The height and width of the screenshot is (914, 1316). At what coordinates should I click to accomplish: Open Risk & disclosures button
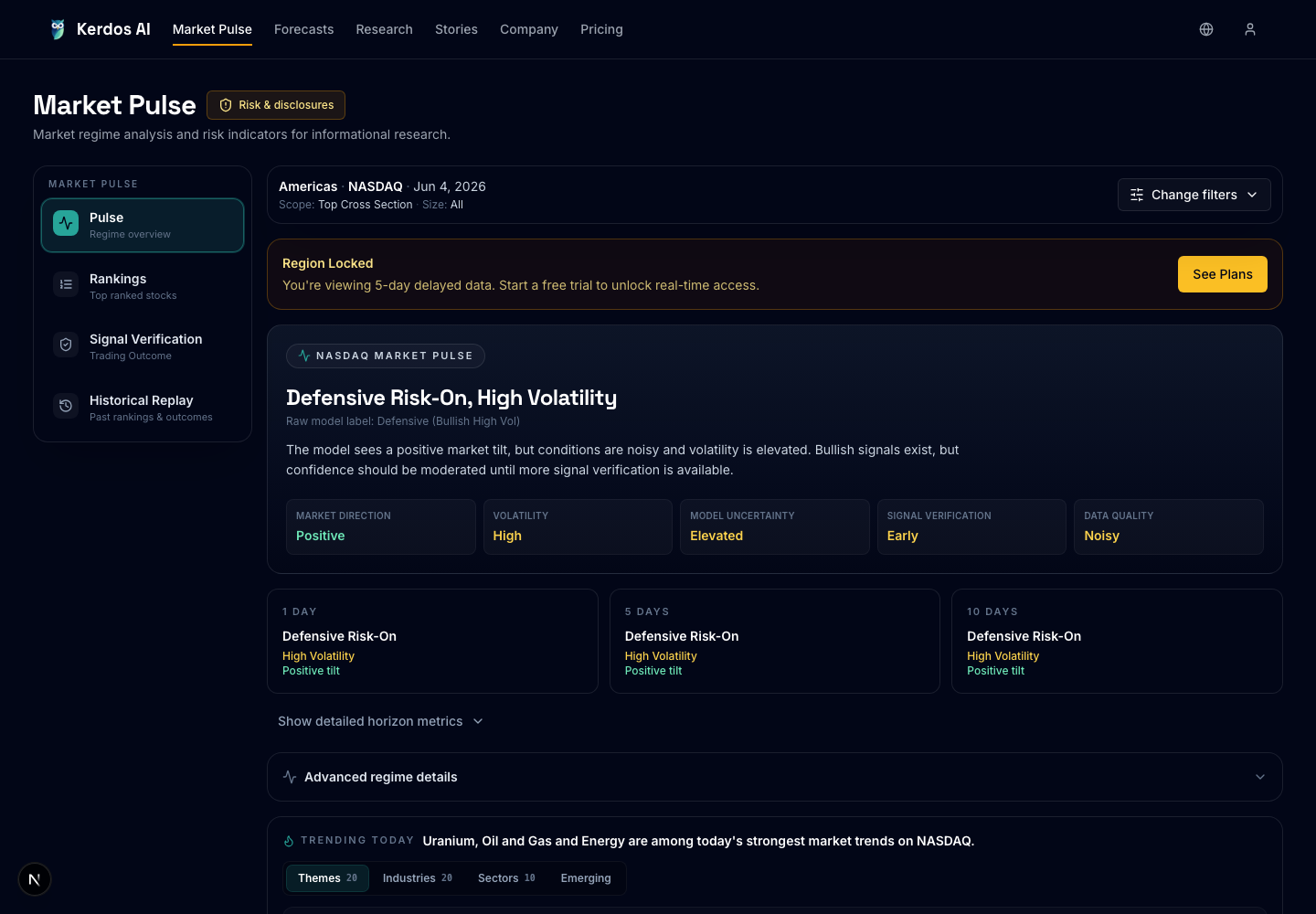276,105
